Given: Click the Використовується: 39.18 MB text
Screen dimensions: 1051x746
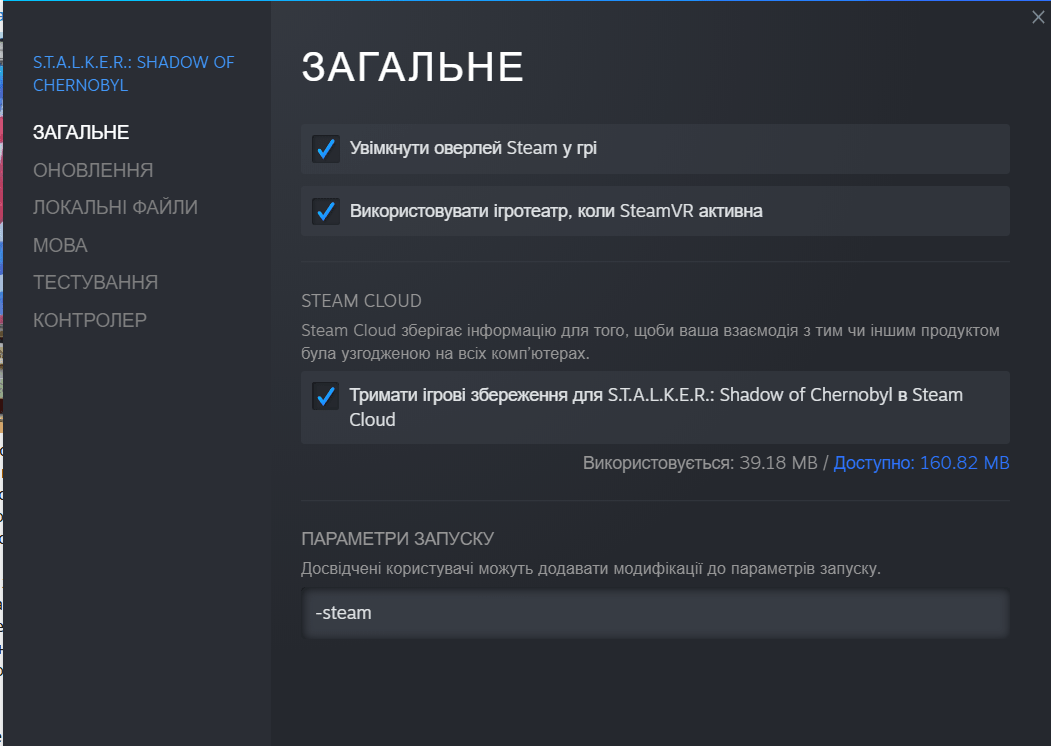Looking at the screenshot, I should click(700, 463).
